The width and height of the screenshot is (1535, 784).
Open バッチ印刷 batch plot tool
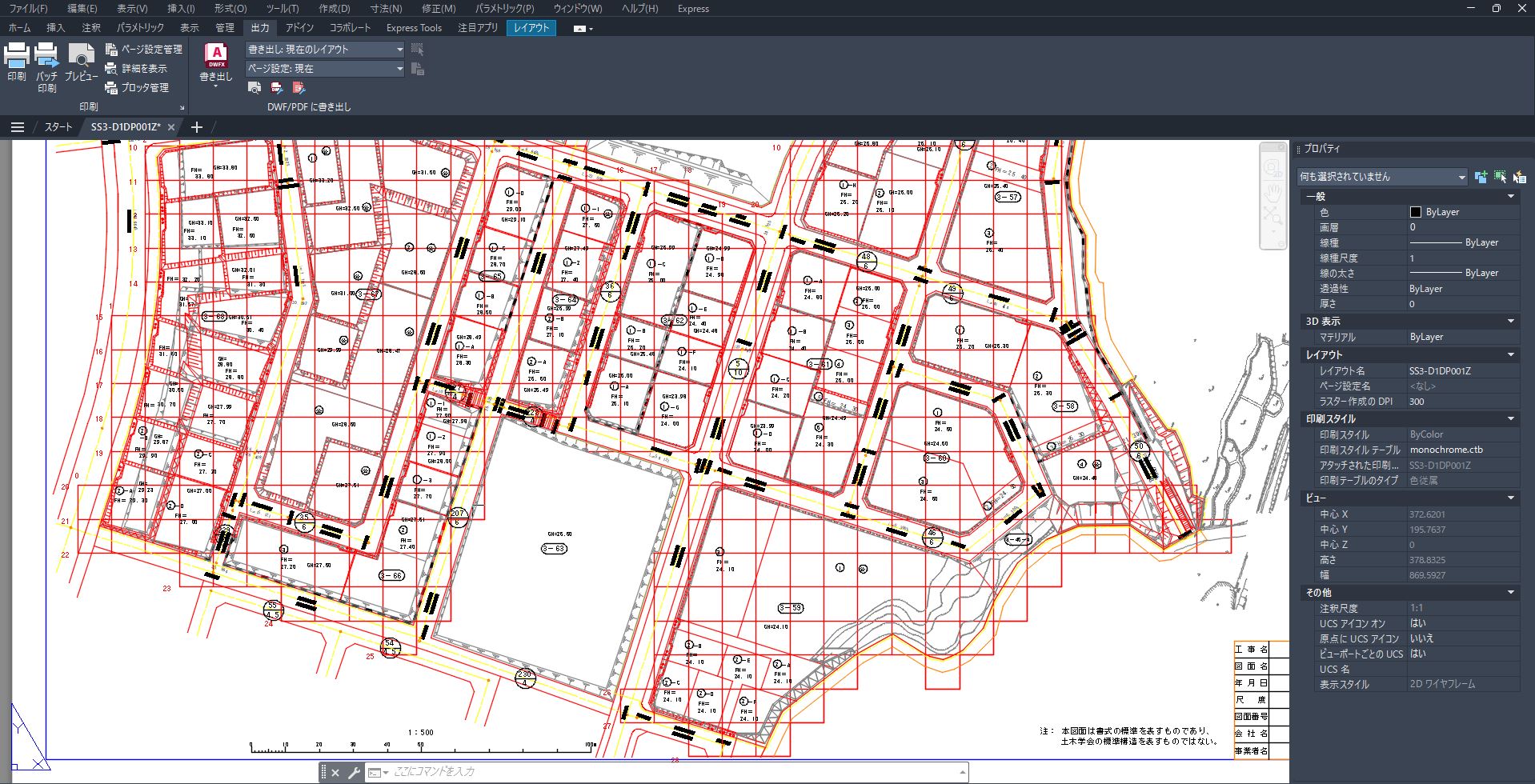(46, 56)
